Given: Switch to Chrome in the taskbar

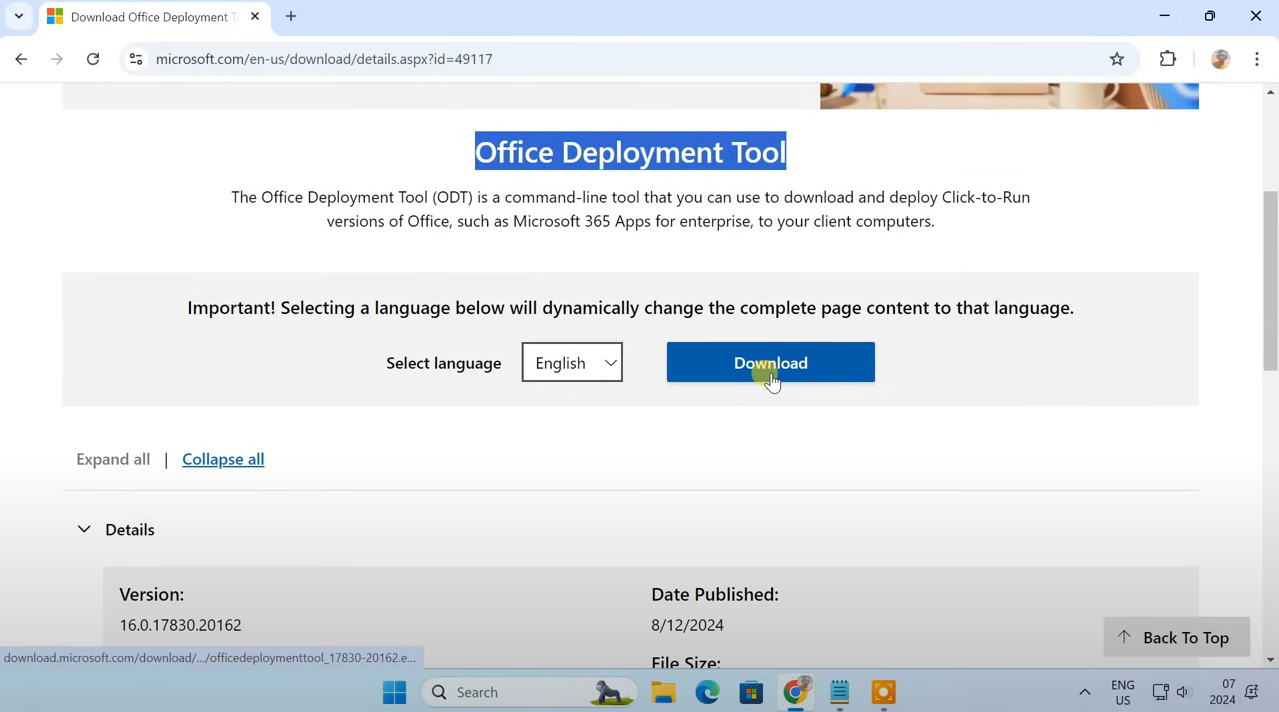Looking at the screenshot, I should [x=796, y=692].
